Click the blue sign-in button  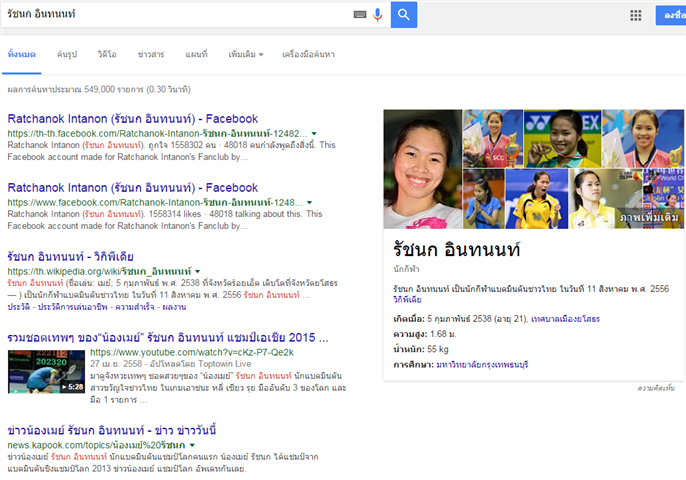point(671,15)
